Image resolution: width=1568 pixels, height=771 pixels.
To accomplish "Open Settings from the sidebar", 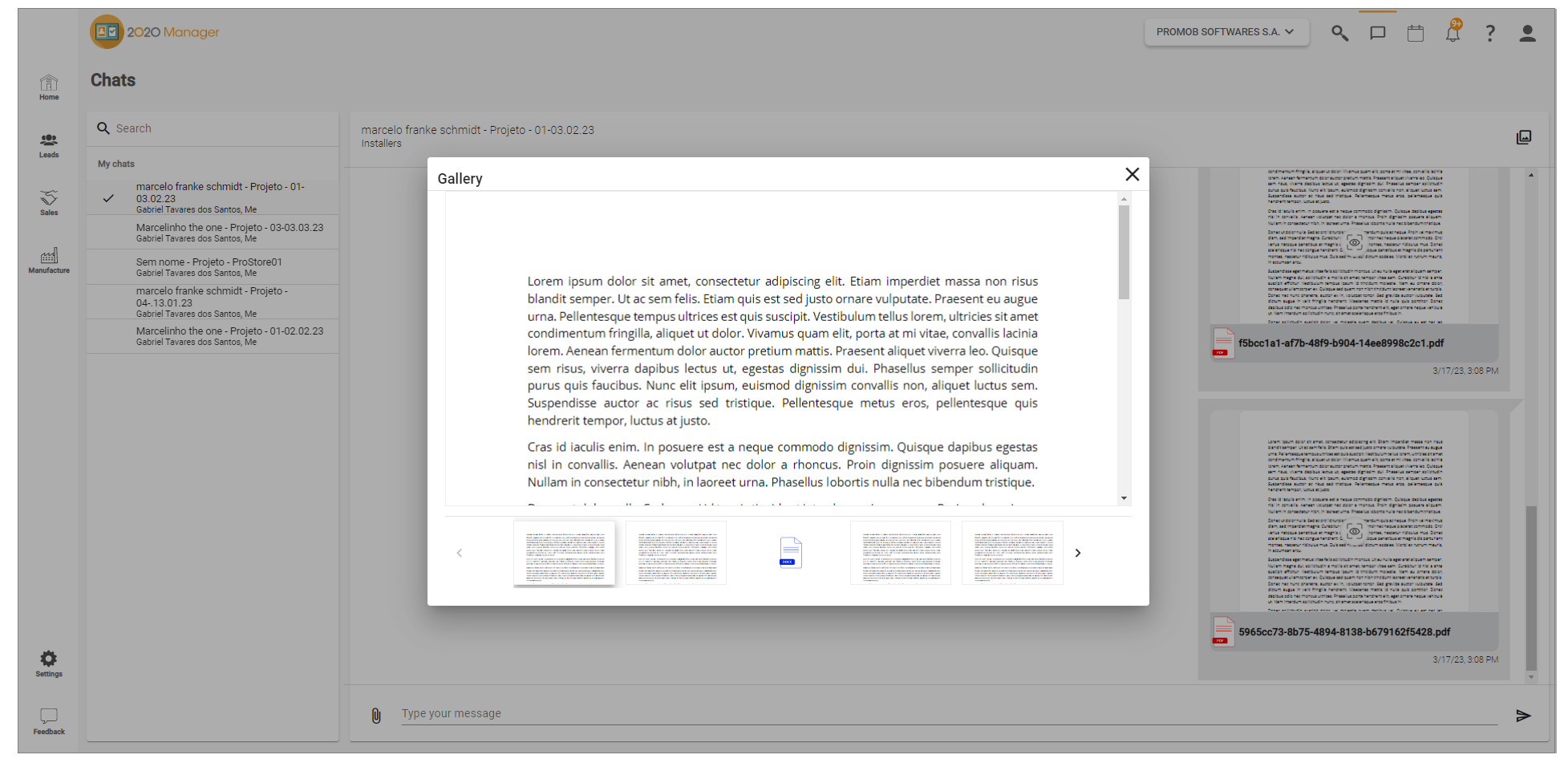I will [49, 664].
